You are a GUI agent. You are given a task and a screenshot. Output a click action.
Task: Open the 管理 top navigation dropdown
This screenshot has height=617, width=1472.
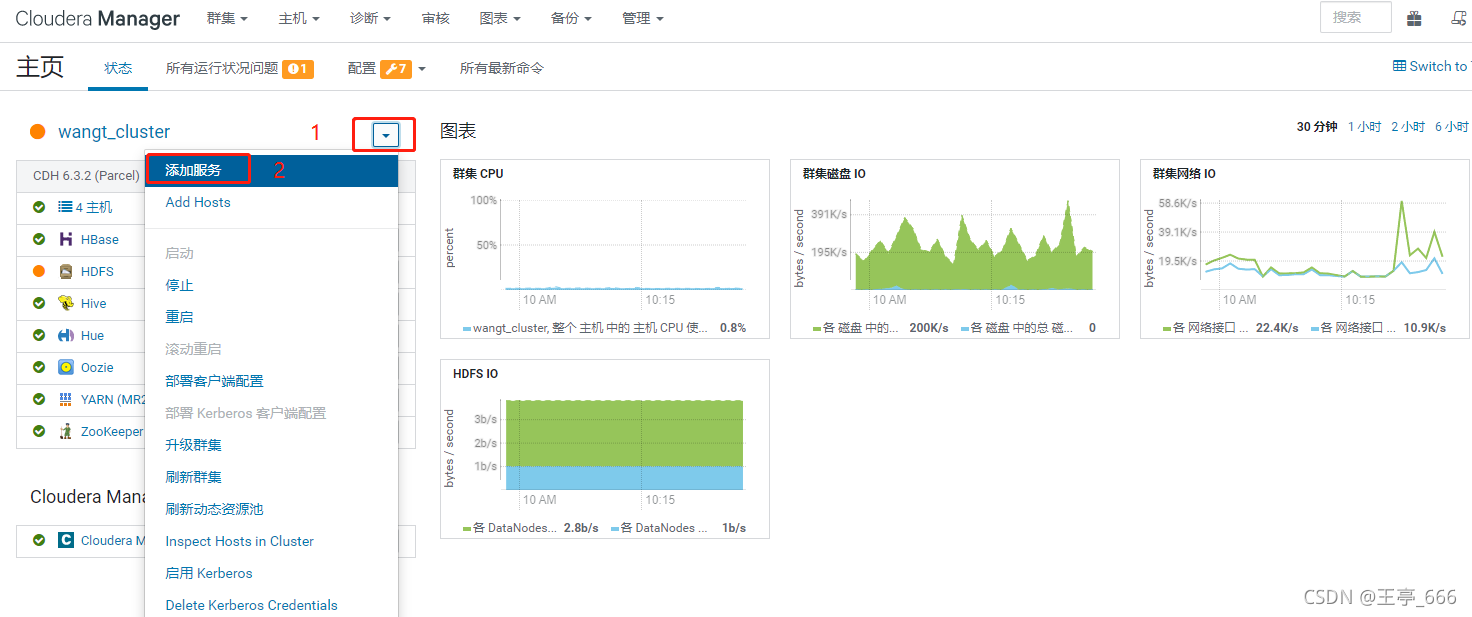pyautogui.click(x=642, y=18)
